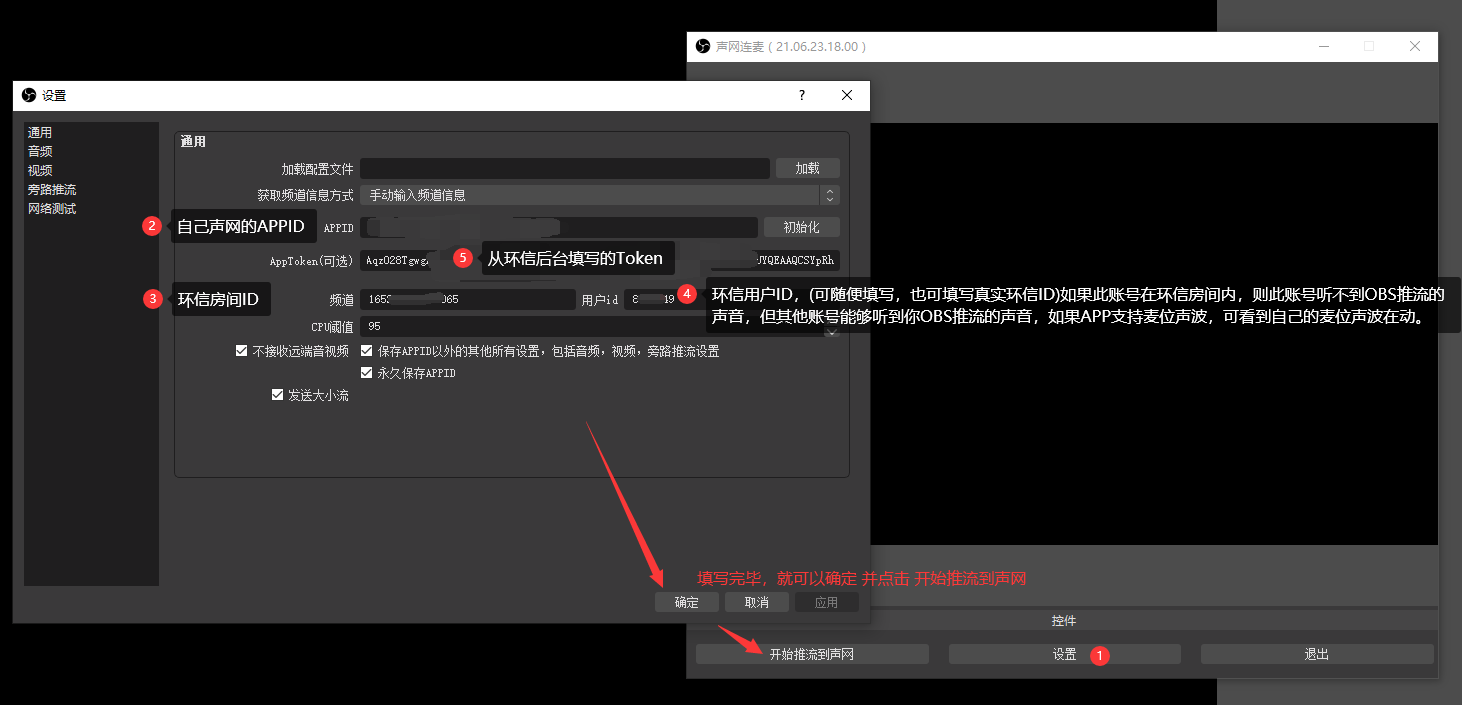Open the 获取频道信息方式 dropdown
The height and width of the screenshot is (705, 1462).
[599, 195]
